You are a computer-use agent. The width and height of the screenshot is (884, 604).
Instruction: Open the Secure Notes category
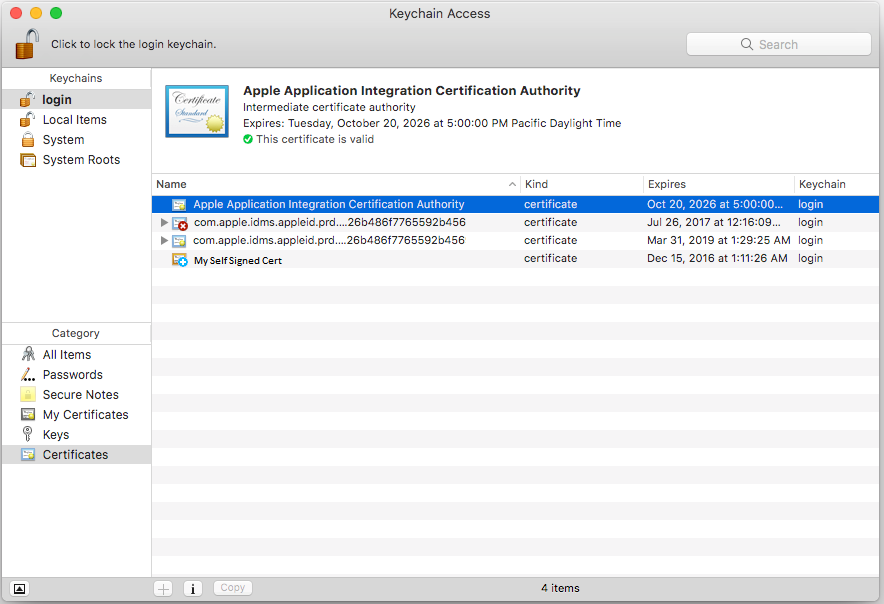click(x=80, y=395)
